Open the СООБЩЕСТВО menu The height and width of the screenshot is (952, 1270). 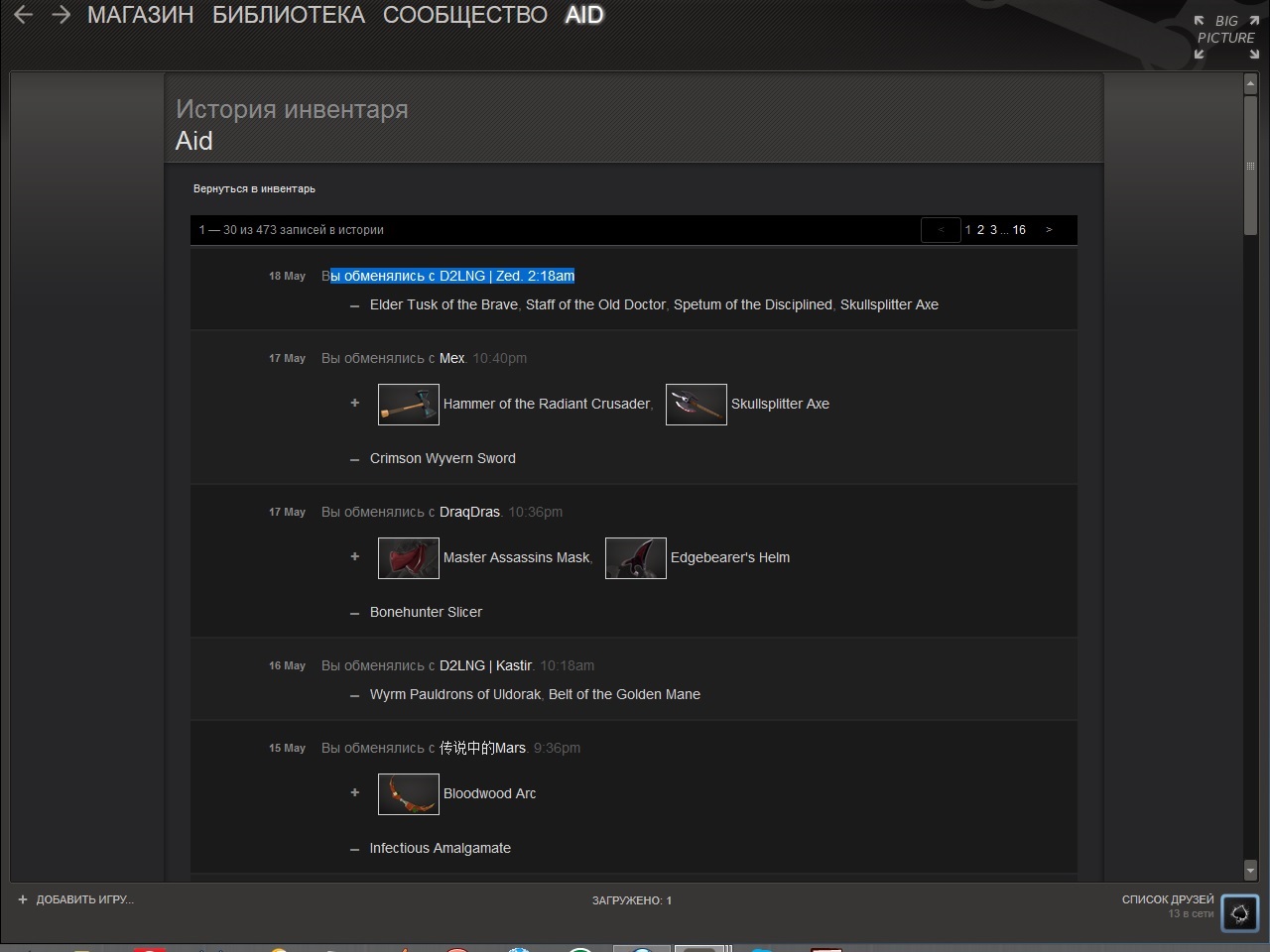click(464, 15)
